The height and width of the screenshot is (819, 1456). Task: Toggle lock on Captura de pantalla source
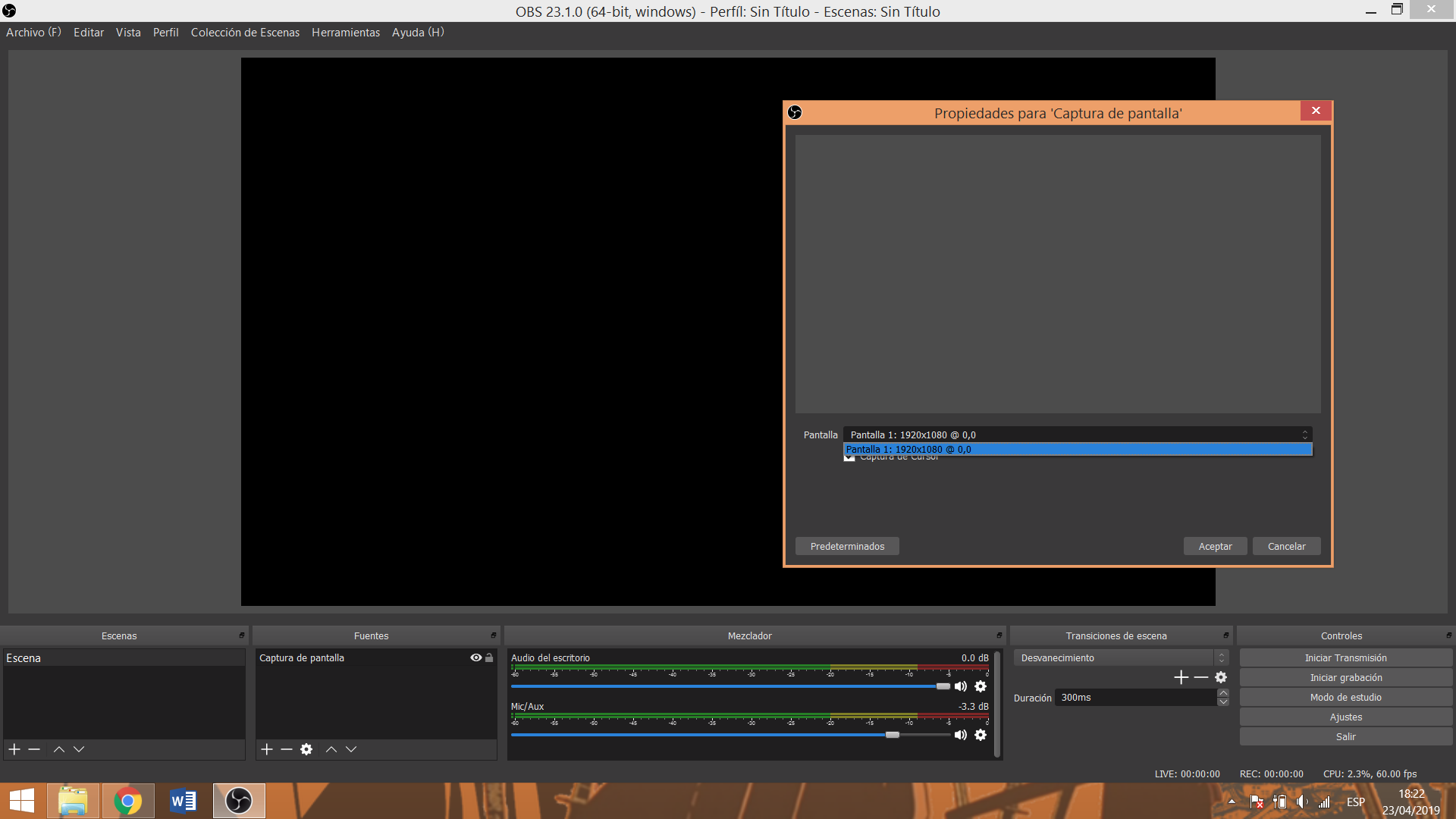click(489, 657)
